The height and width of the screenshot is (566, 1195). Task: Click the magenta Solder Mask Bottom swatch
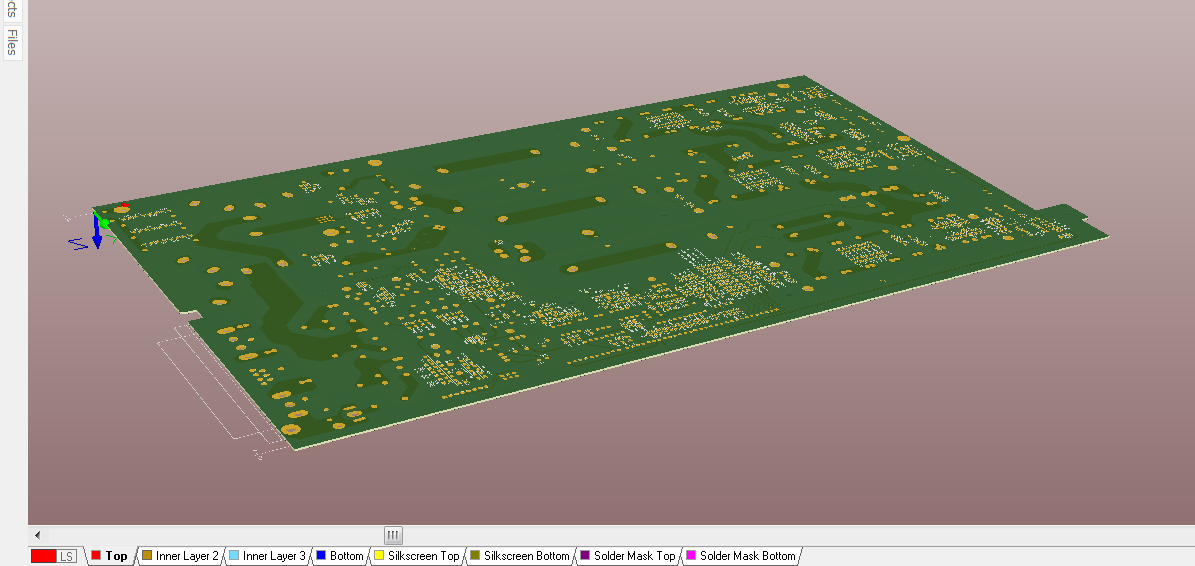pyautogui.click(x=690, y=556)
